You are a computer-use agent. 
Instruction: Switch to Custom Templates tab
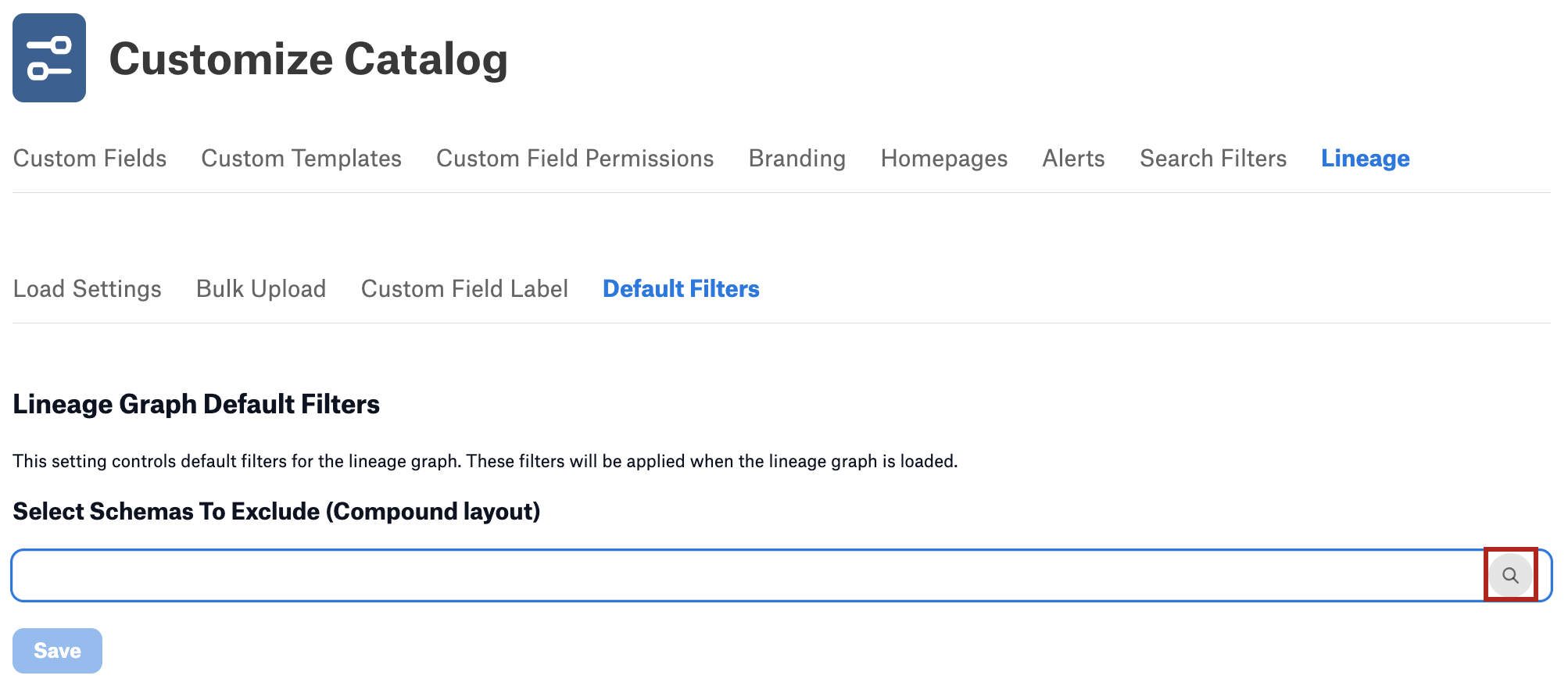(x=301, y=159)
